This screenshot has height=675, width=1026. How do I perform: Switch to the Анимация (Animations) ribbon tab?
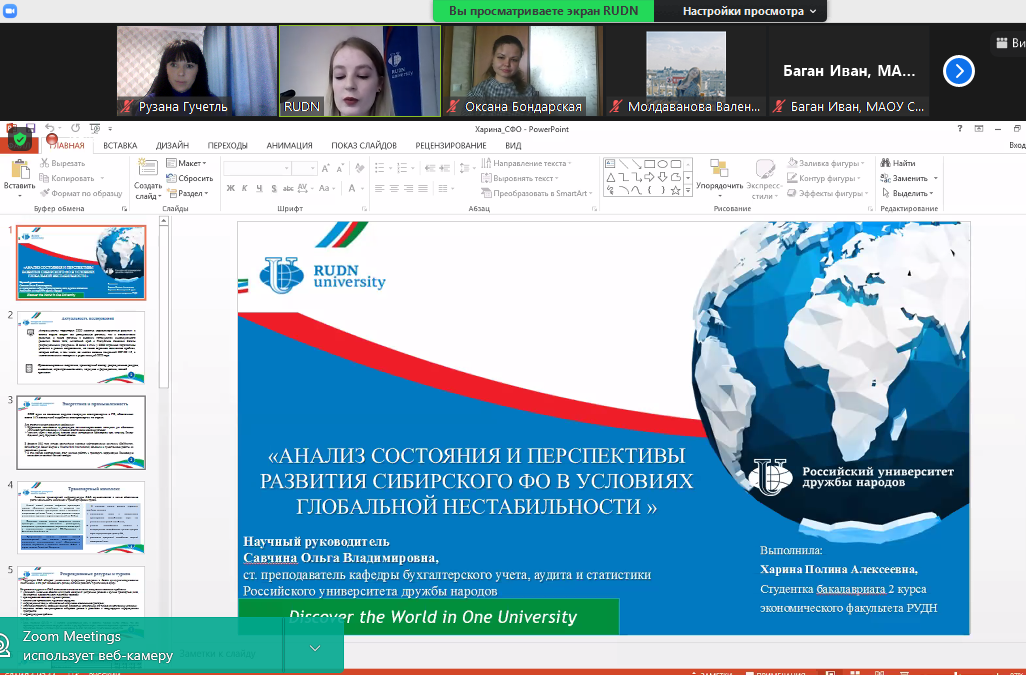tap(289, 145)
